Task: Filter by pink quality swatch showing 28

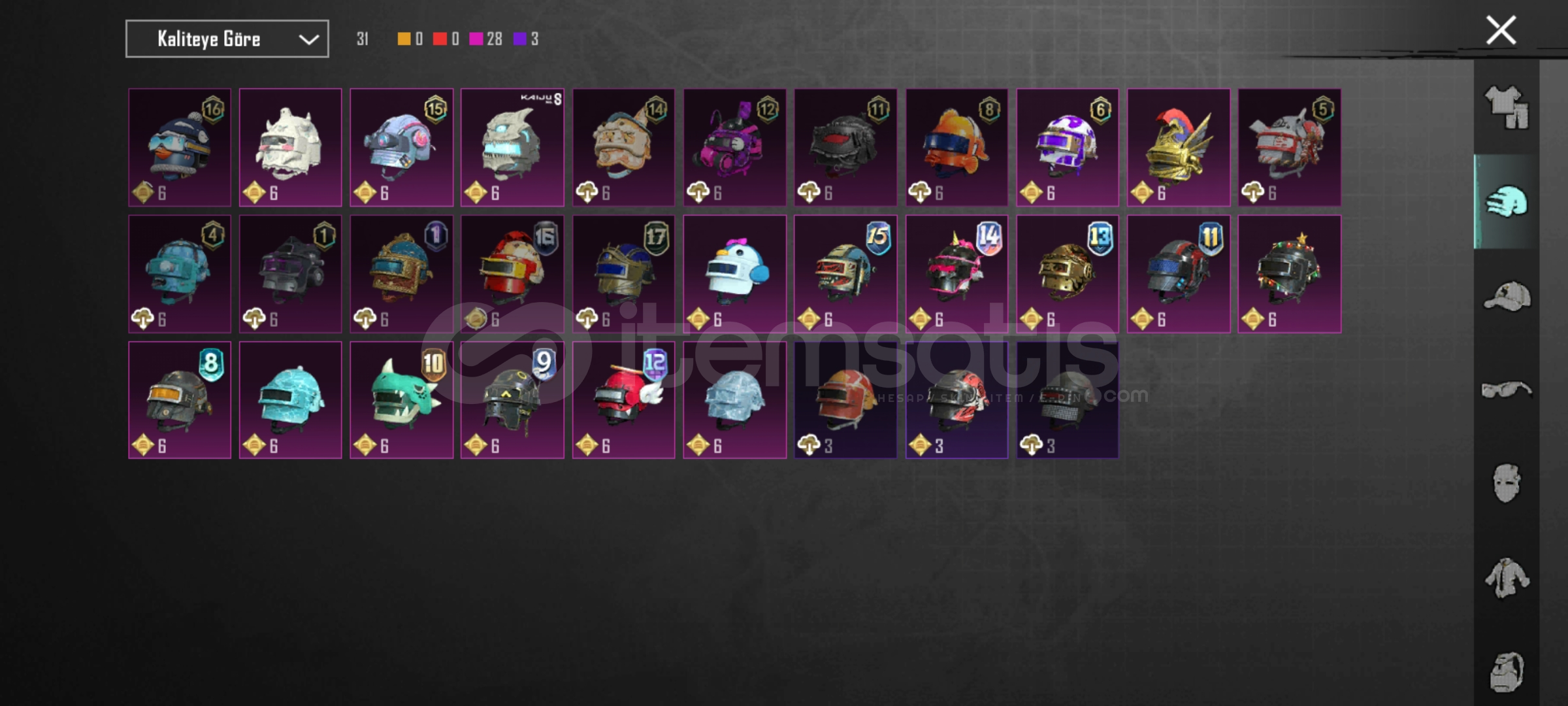Action: pyautogui.click(x=485, y=39)
